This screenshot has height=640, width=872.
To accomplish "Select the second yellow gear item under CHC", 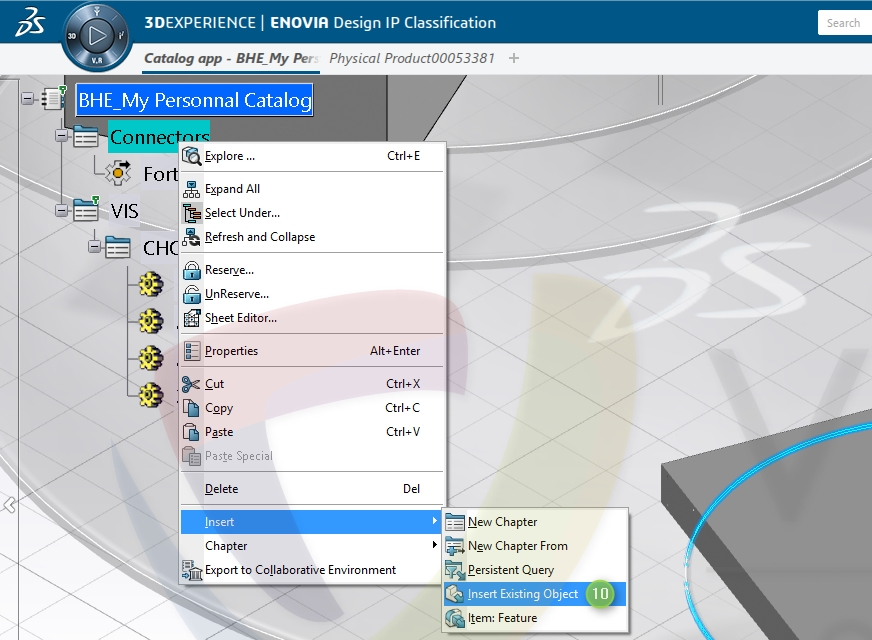I will coord(151,321).
